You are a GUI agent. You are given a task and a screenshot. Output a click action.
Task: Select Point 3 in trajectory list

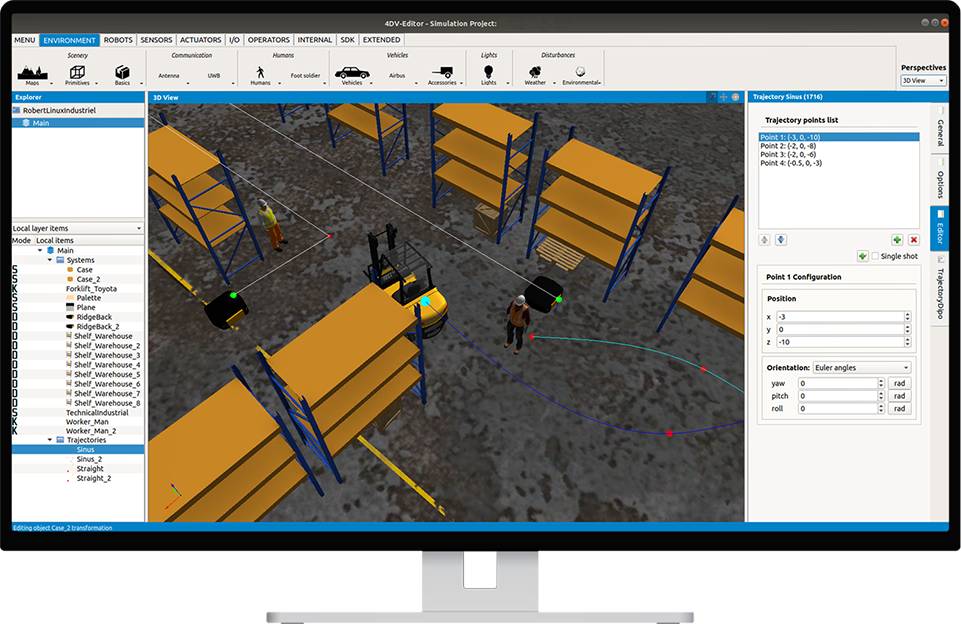787,155
